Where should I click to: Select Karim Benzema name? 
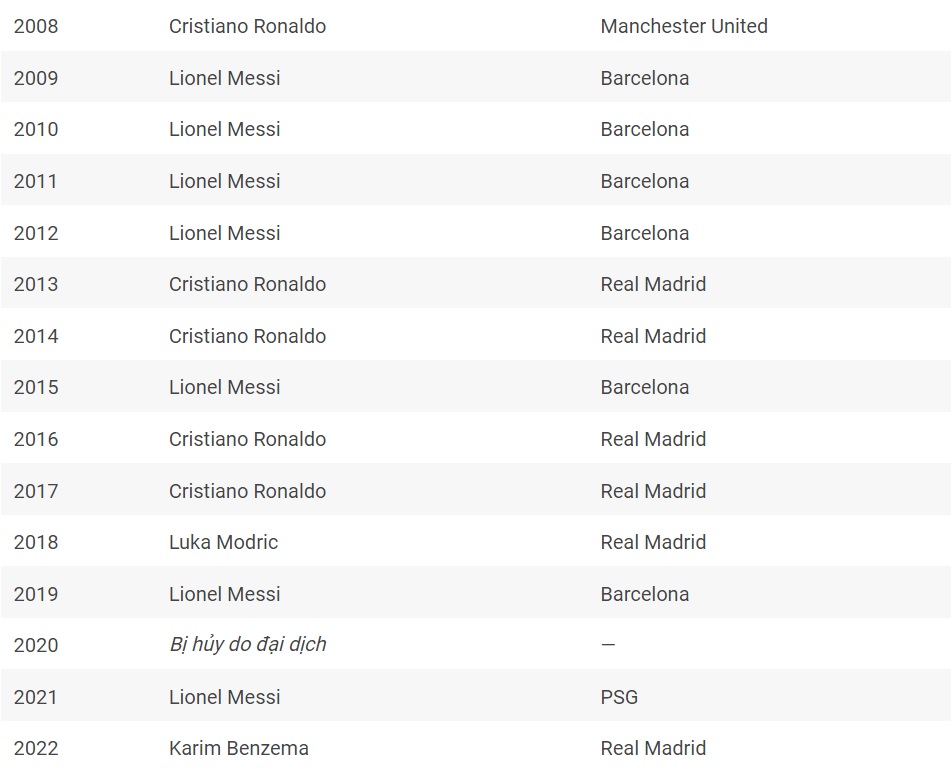point(238,748)
